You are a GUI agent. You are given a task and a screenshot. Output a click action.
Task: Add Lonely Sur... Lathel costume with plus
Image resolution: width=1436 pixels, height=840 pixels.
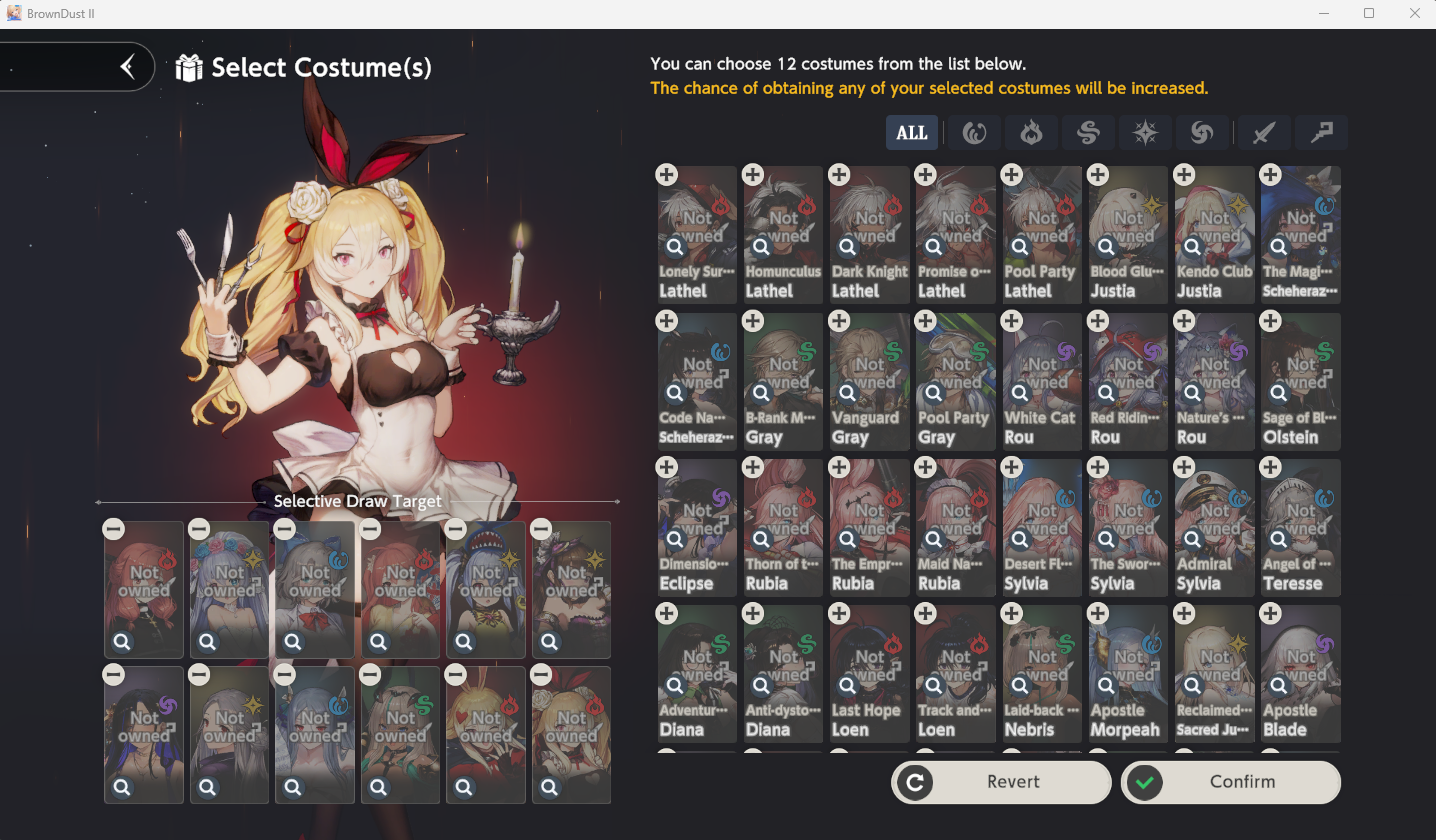[x=666, y=174]
